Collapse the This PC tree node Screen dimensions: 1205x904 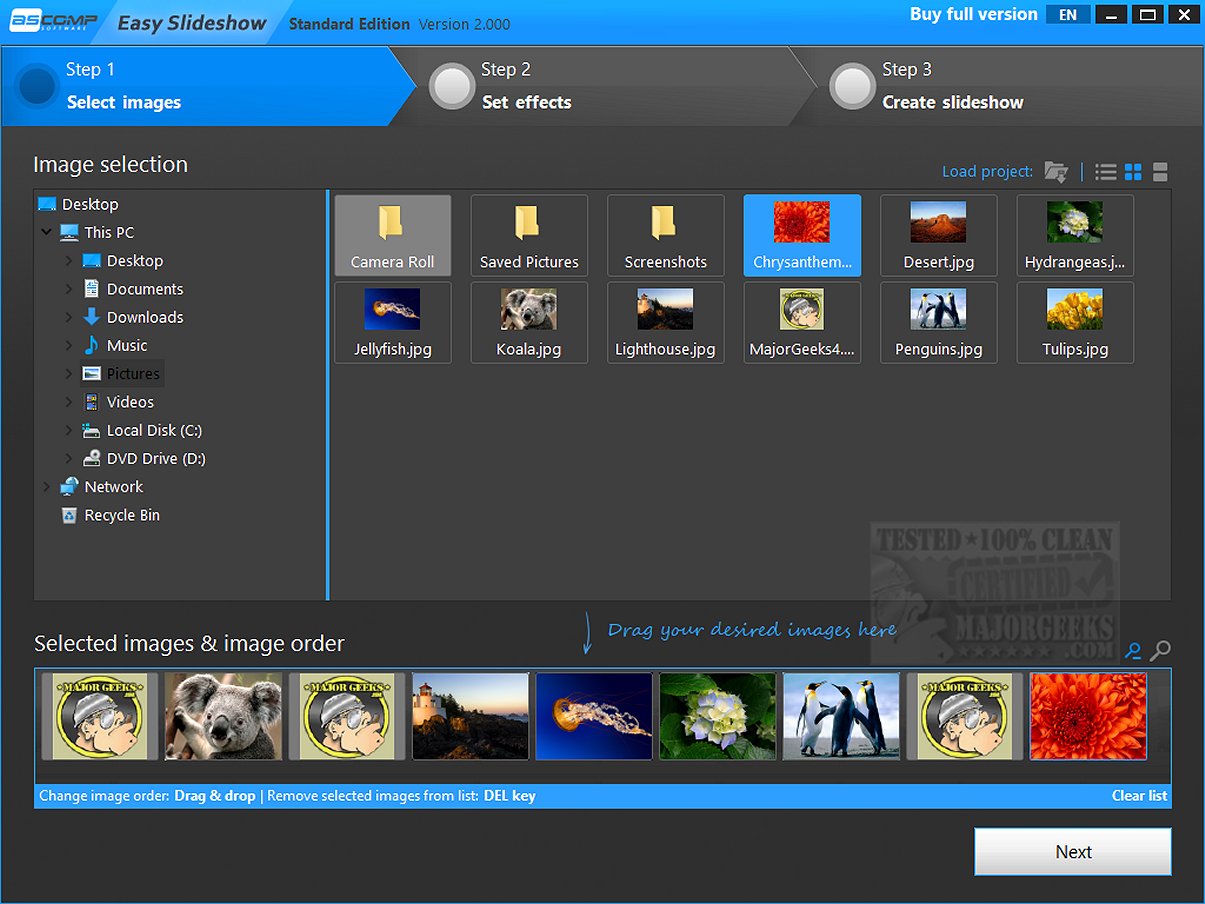point(46,231)
